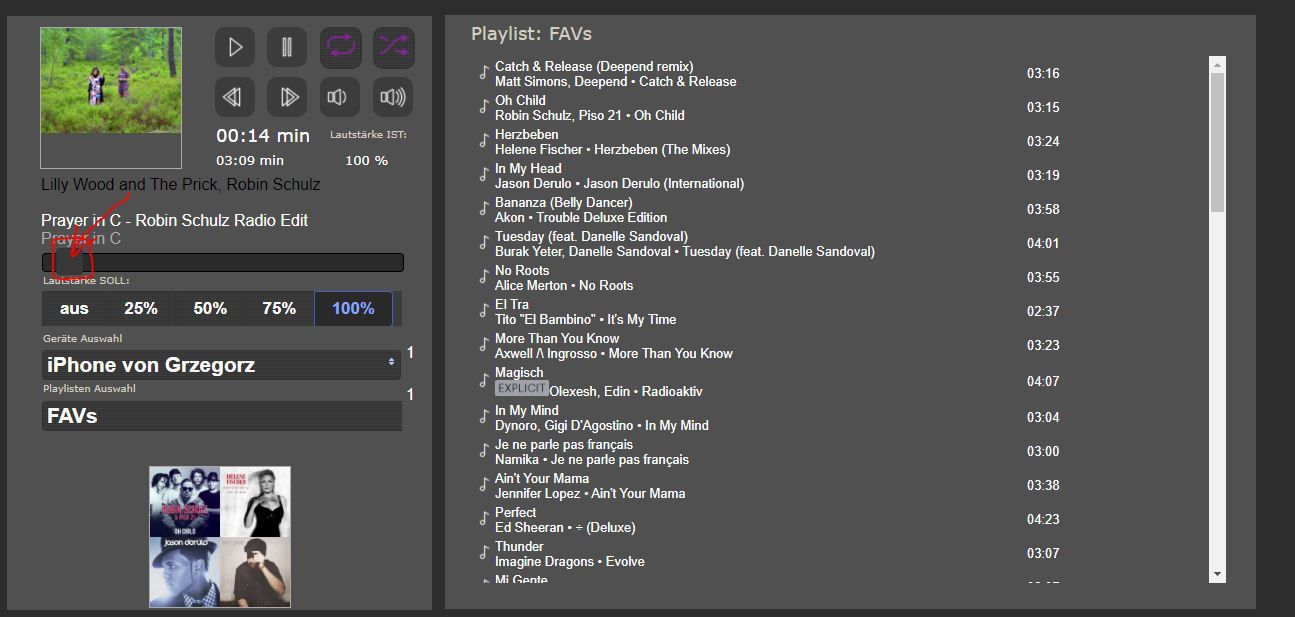Viewport: 1295px width, 617px height.
Task: Open the FAVs playlist selection dropdown
Action: [x=221, y=416]
